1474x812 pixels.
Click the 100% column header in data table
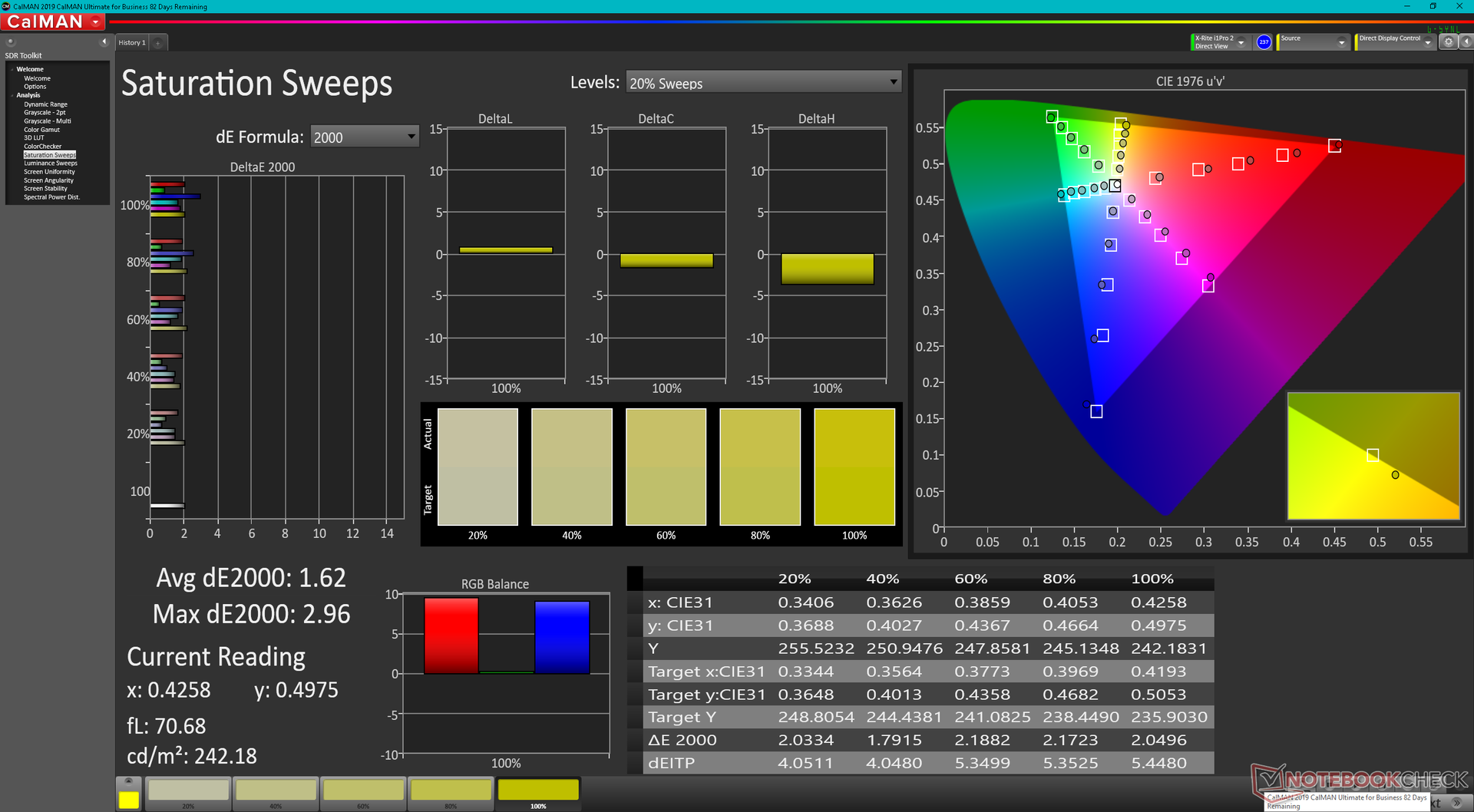pyautogui.click(x=1152, y=579)
